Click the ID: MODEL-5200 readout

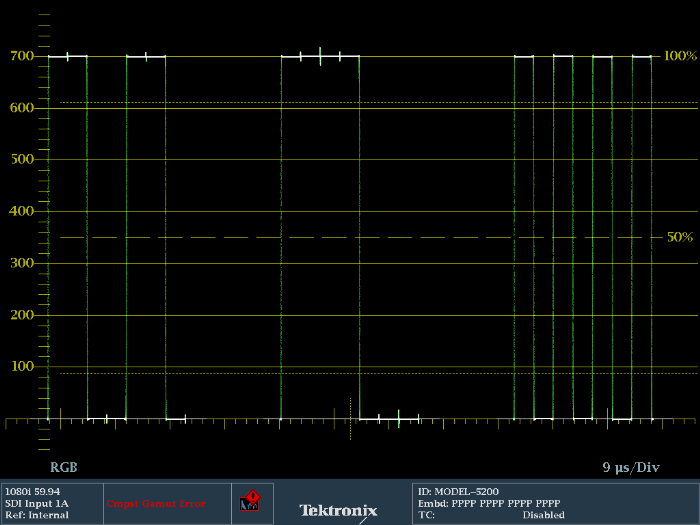458,492
